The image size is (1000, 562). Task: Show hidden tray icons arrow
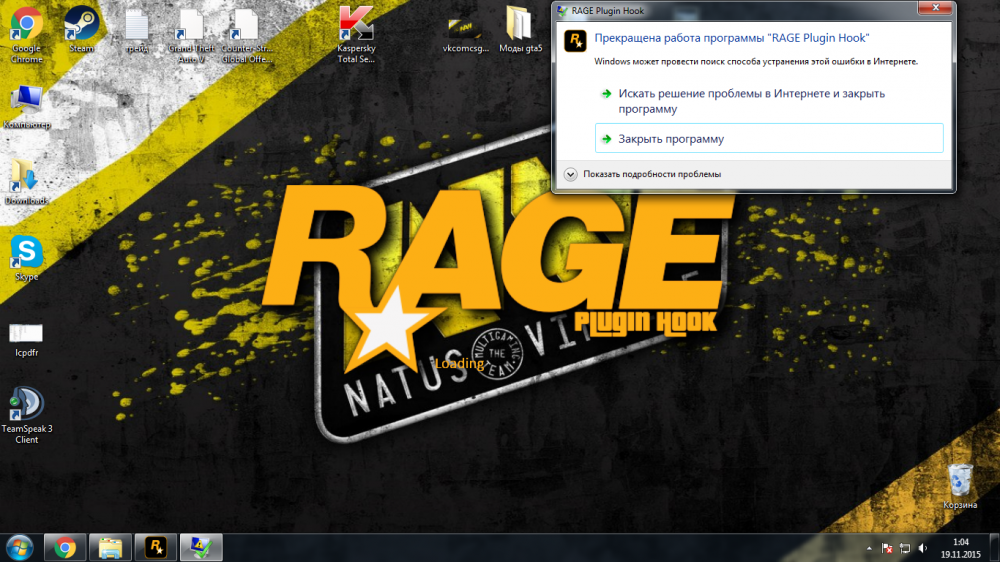point(869,548)
